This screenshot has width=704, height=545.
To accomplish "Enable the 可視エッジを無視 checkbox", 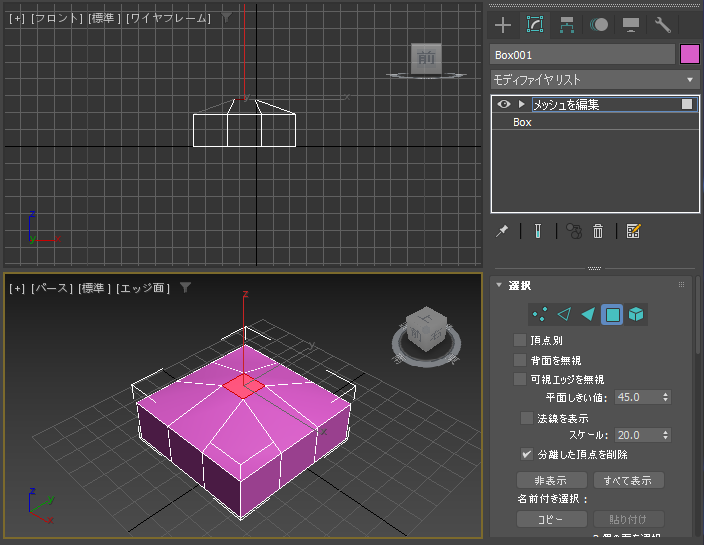I will click(x=520, y=379).
